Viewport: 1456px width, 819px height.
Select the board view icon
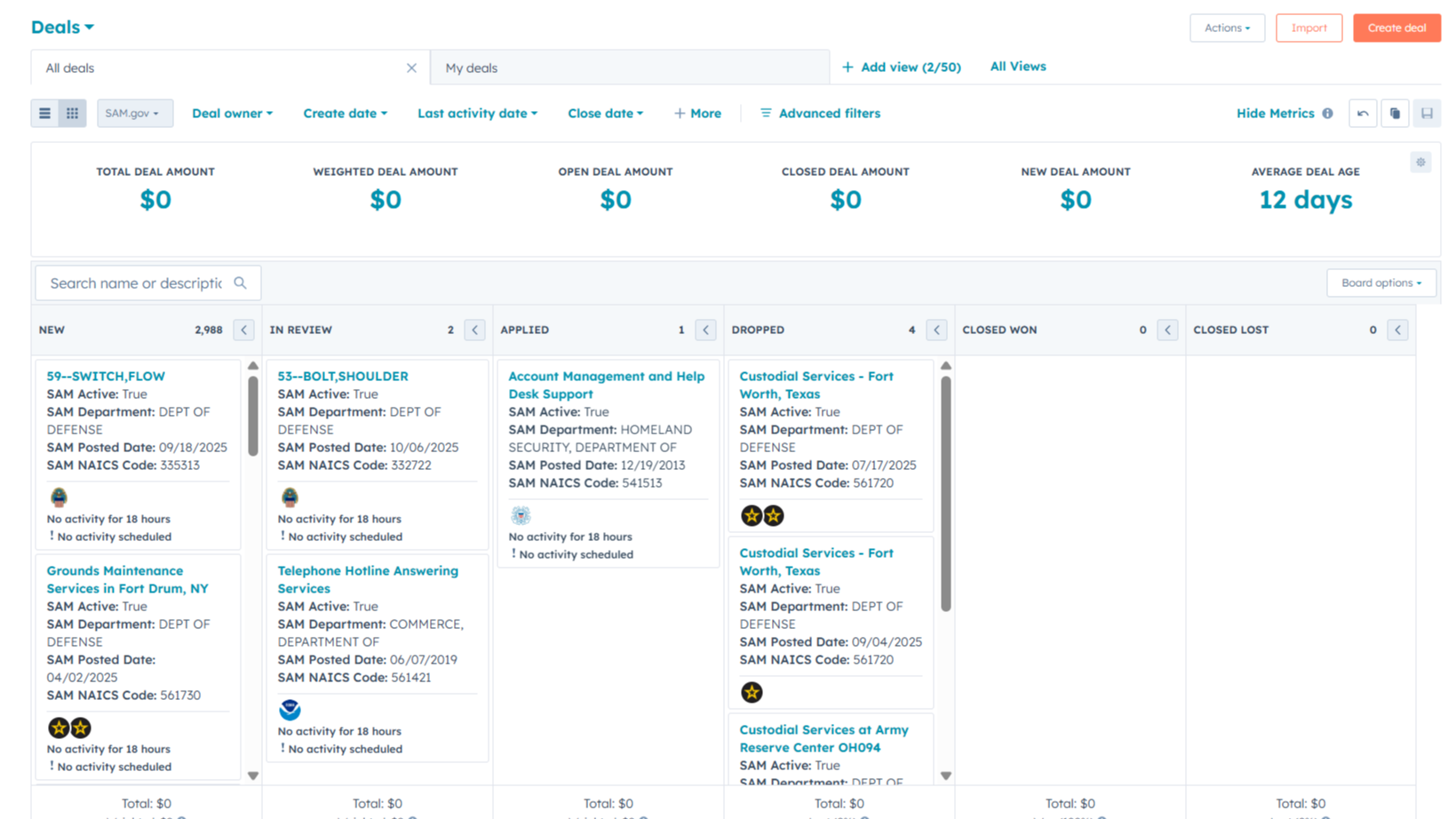72,113
